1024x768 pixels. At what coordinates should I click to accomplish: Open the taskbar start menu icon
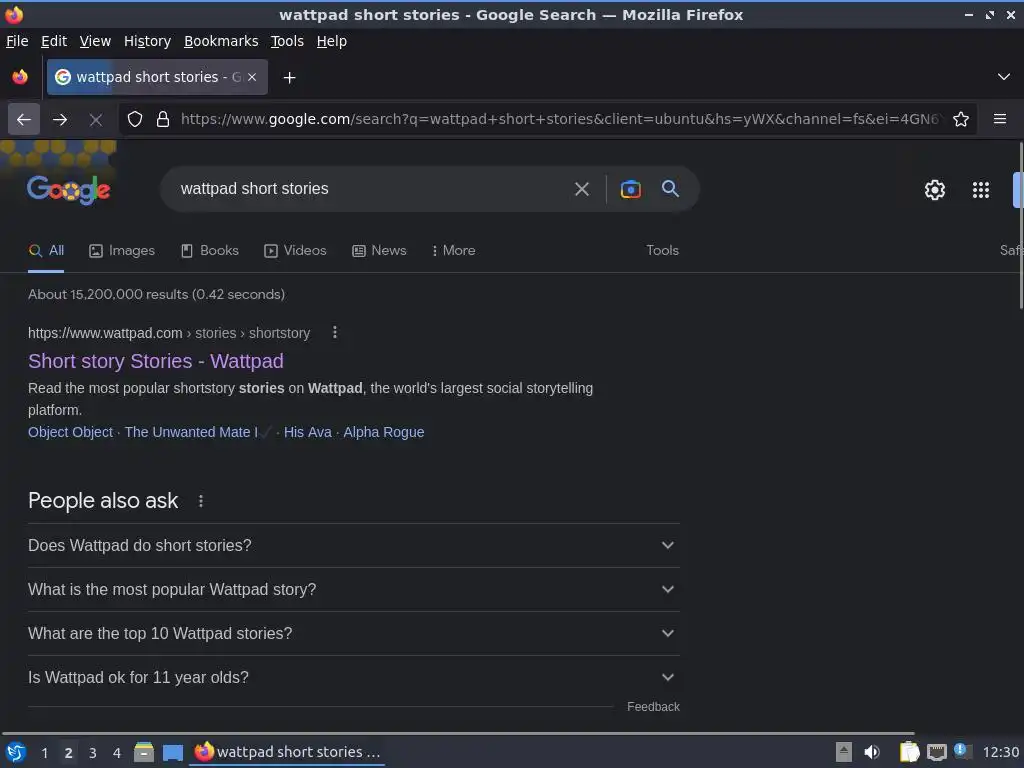click(x=16, y=753)
